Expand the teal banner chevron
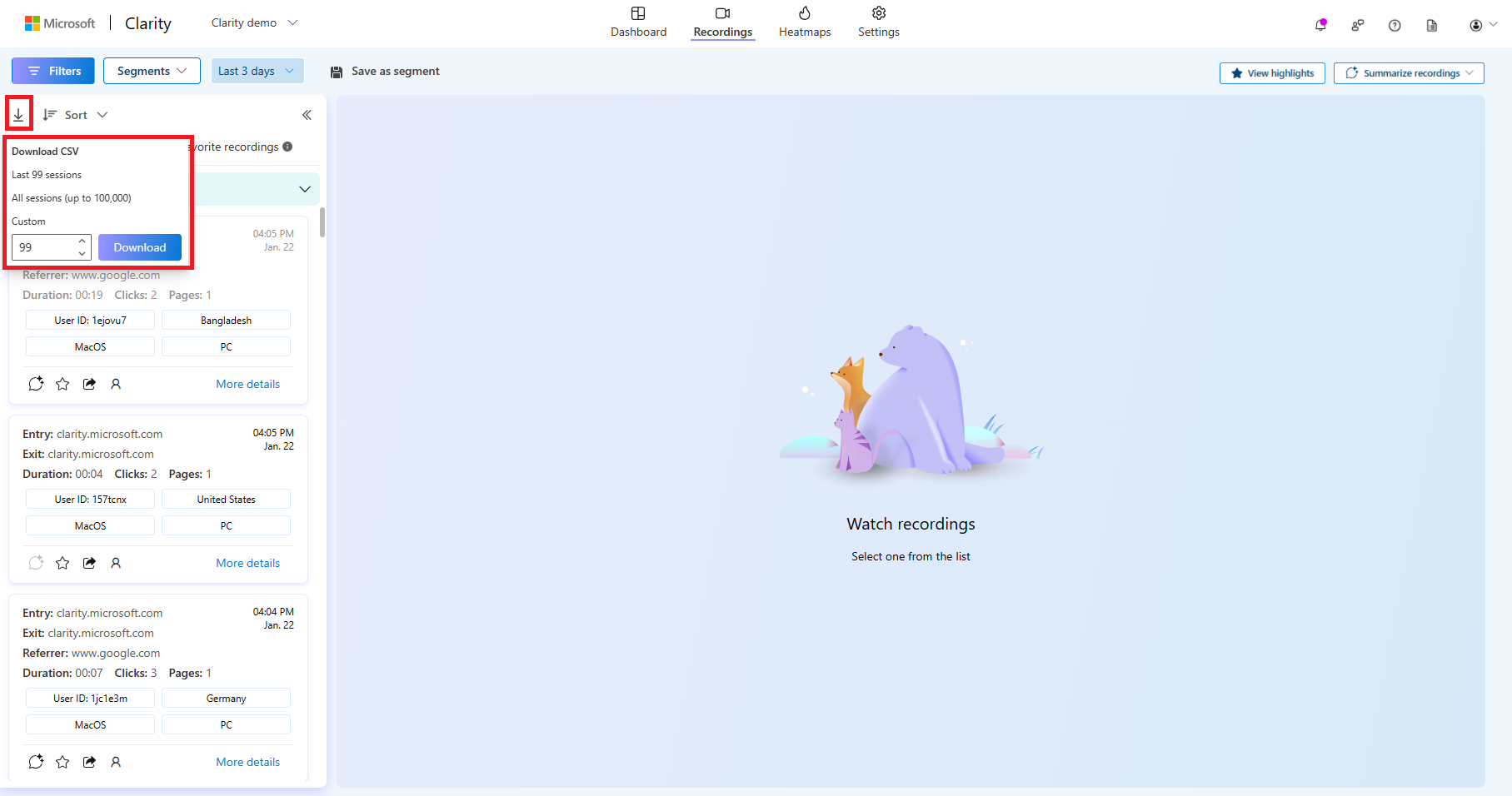Screen dimensions: 1512x796 click(305, 189)
